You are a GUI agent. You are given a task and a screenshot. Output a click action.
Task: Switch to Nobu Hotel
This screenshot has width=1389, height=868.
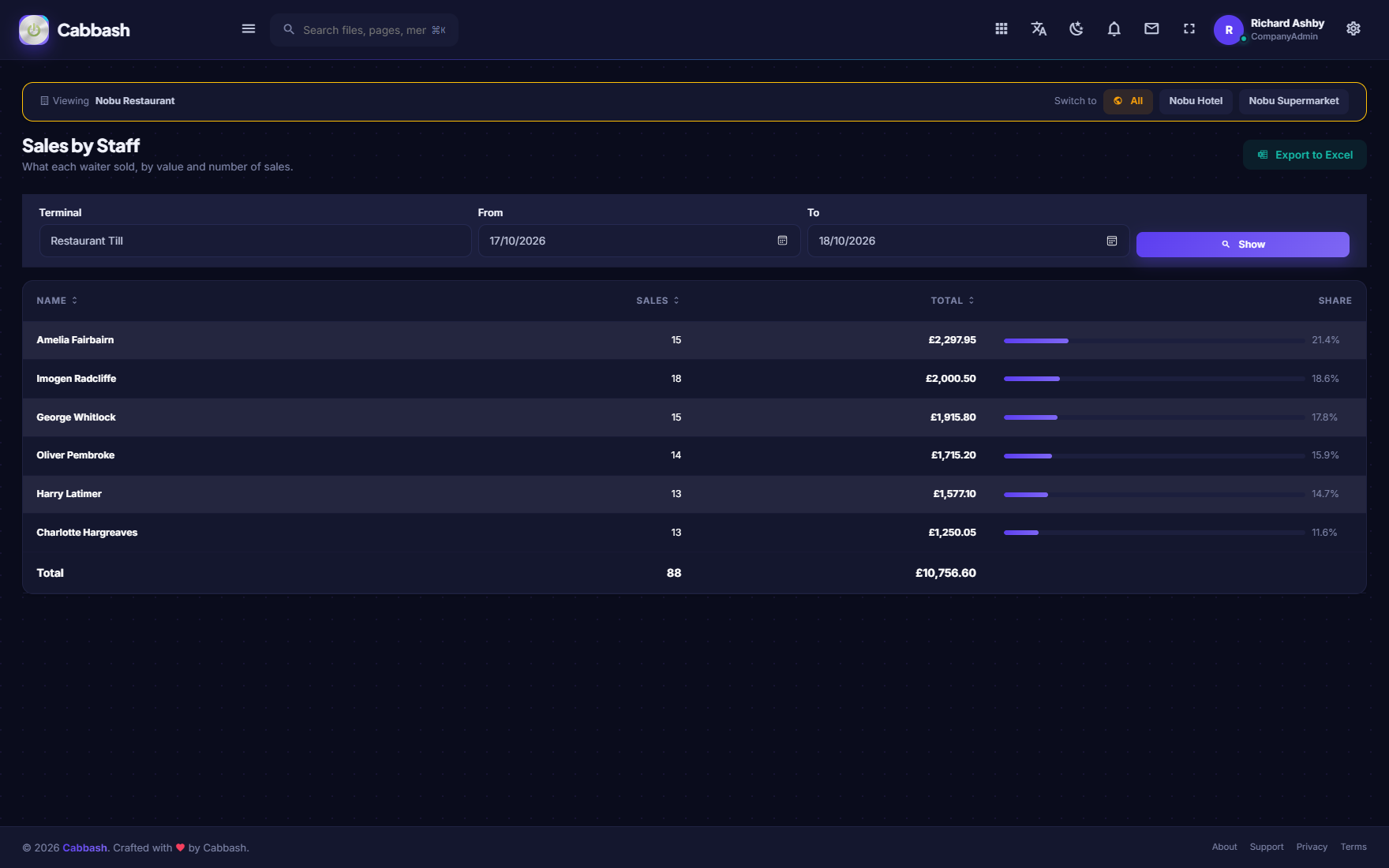coord(1196,101)
